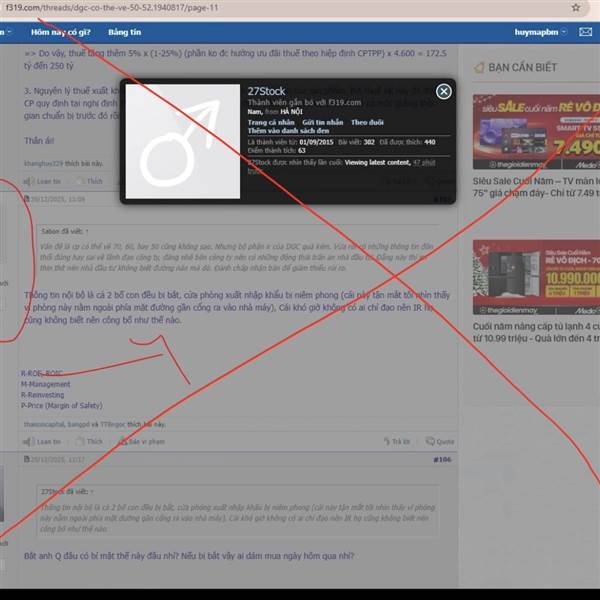The height and width of the screenshot is (600, 600).
Task: Open the huymapbm account dropdown
Action: click(x=540, y=32)
